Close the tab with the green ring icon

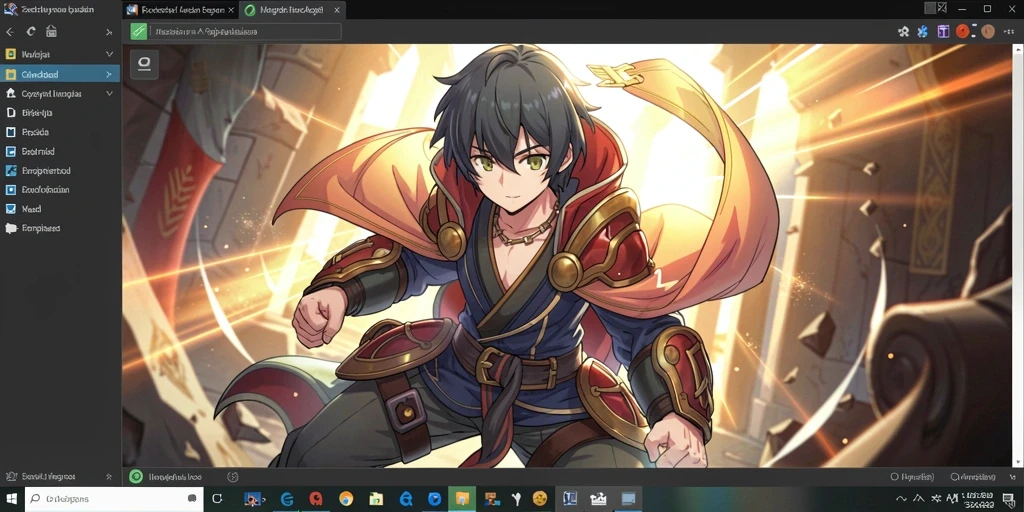(x=336, y=10)
